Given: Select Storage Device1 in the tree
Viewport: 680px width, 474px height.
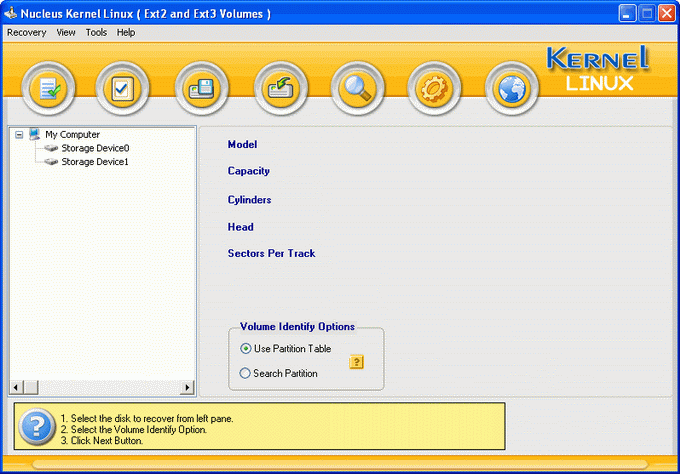Looking at the screenshot, I should [x=95, y=162].
